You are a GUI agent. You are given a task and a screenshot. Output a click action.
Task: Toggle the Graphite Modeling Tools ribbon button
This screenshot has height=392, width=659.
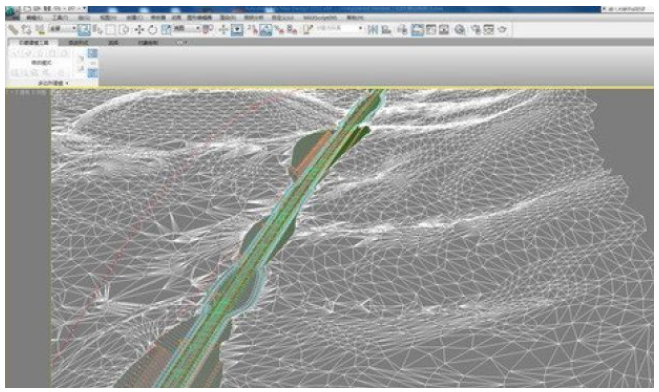[x=417, y=29]
